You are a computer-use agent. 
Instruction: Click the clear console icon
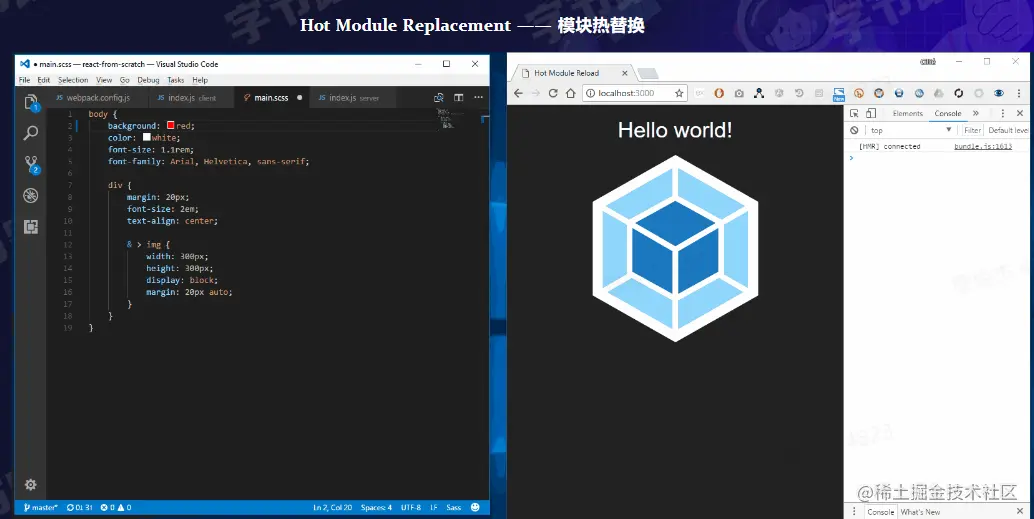tap(854, 130)
